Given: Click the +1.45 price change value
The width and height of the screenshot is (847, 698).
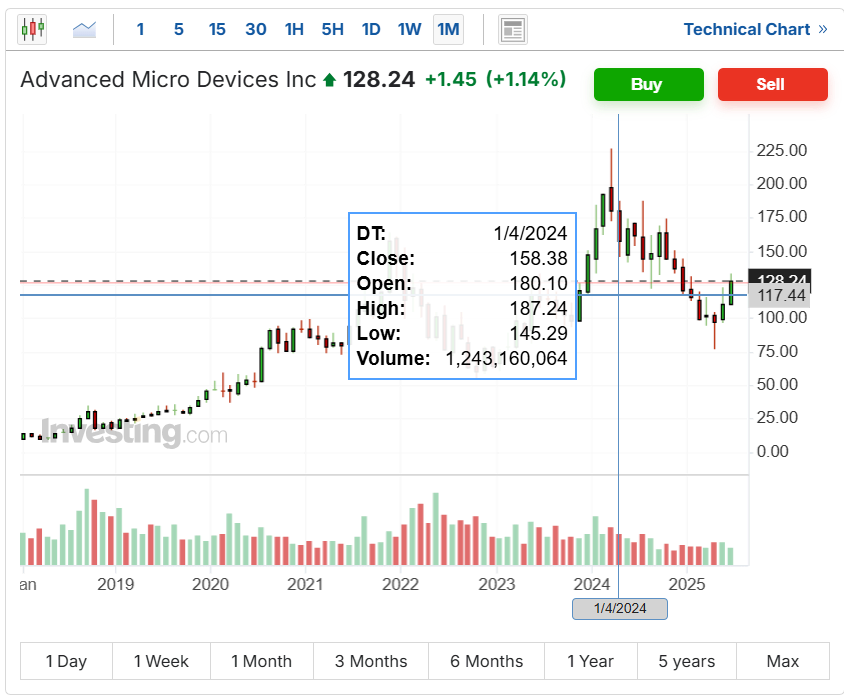Looking at the screenshot, I should click(451, 79).
